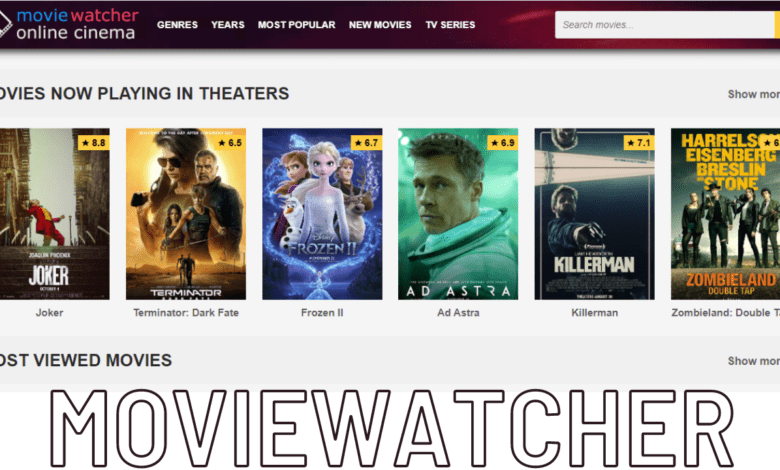Click the Terminator: Dark Fate title link

point(186,313)
